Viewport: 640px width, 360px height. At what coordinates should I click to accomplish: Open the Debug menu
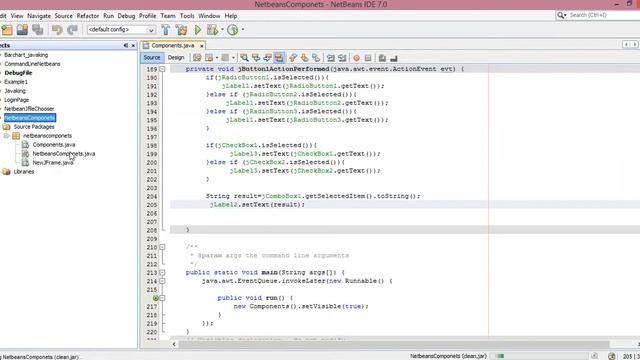tap(126, 16)
